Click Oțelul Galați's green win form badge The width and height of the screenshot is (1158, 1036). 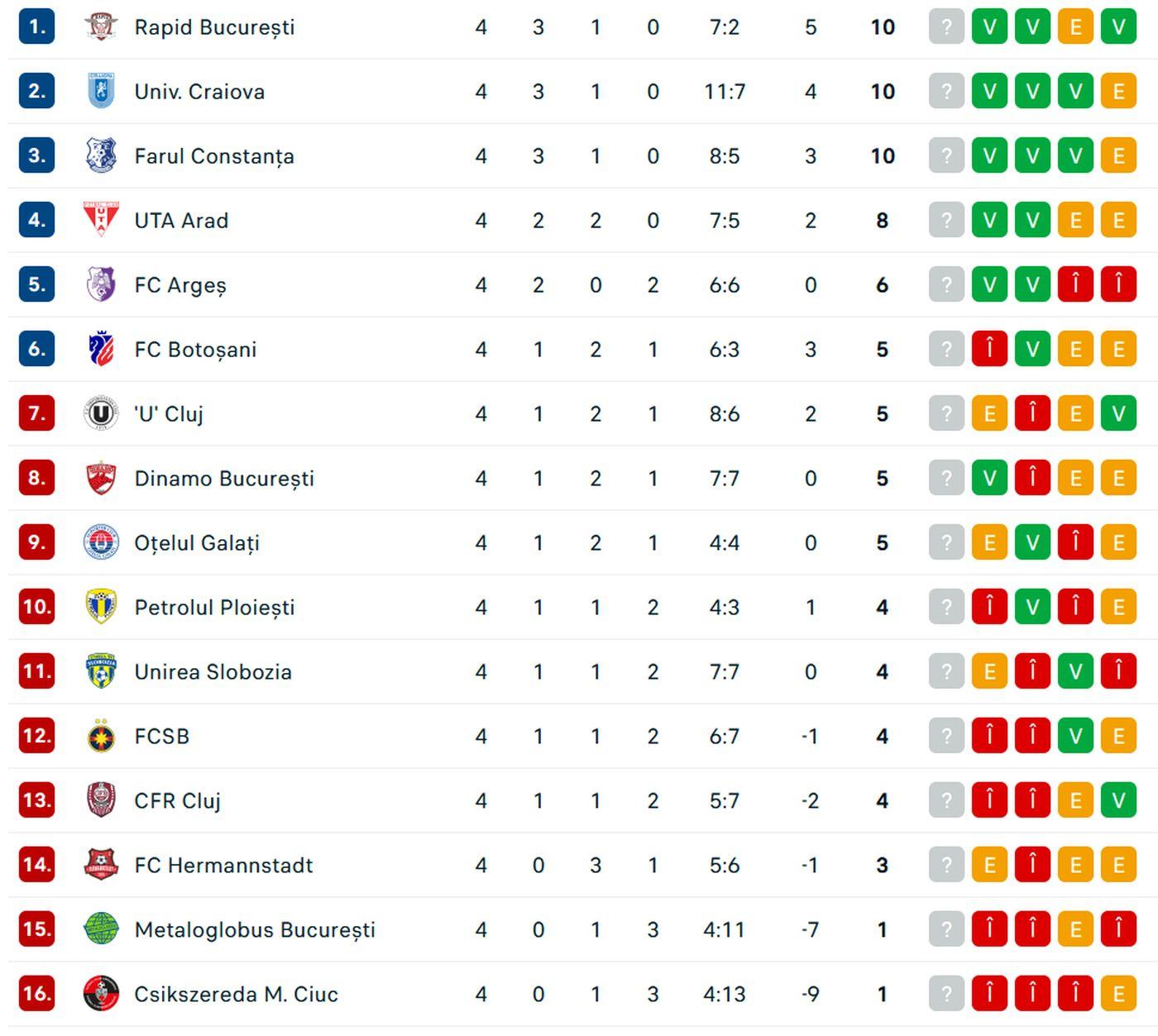1032,542
